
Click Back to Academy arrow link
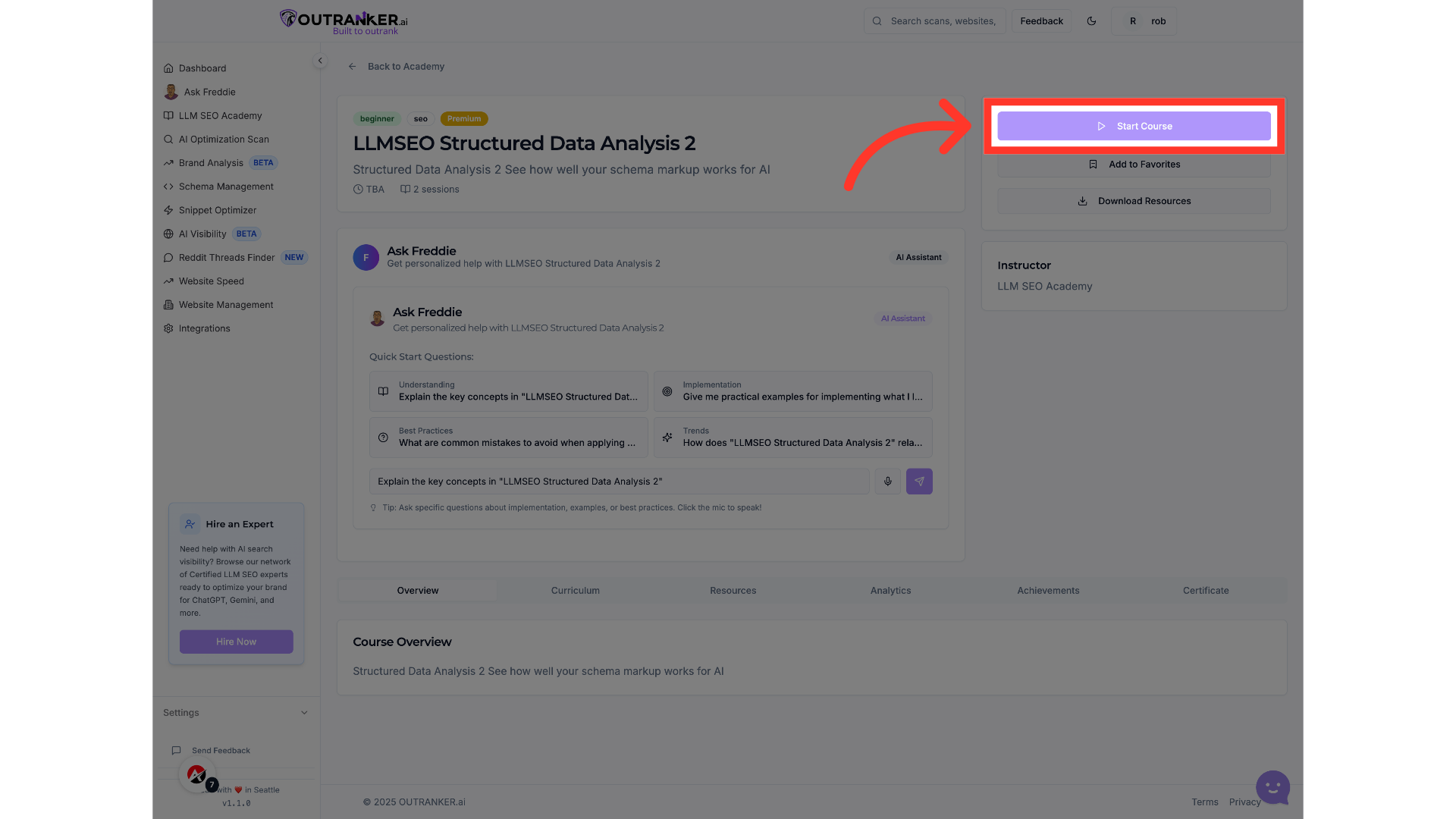point(397,67)
